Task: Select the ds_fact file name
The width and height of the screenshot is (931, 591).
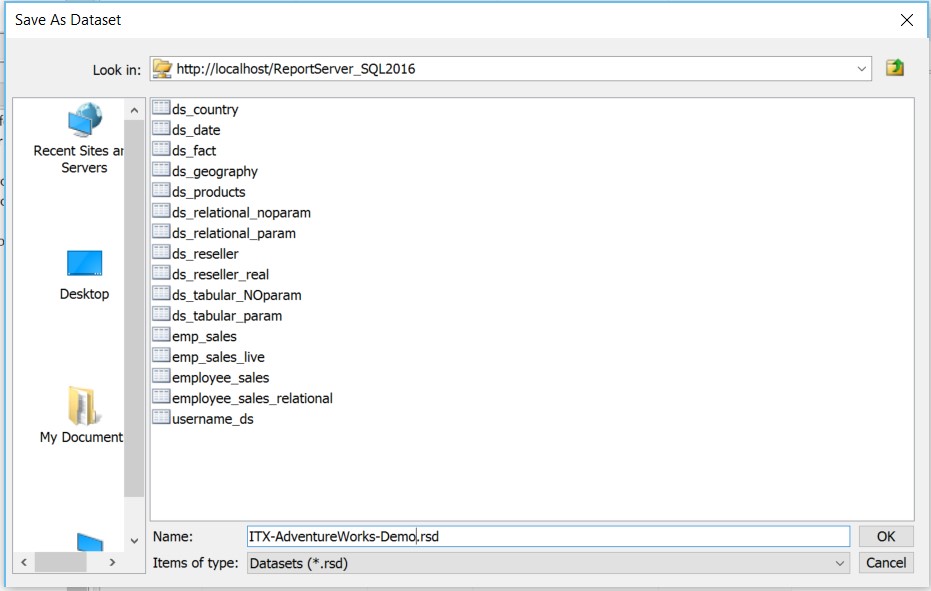Action: coord(194,151)
